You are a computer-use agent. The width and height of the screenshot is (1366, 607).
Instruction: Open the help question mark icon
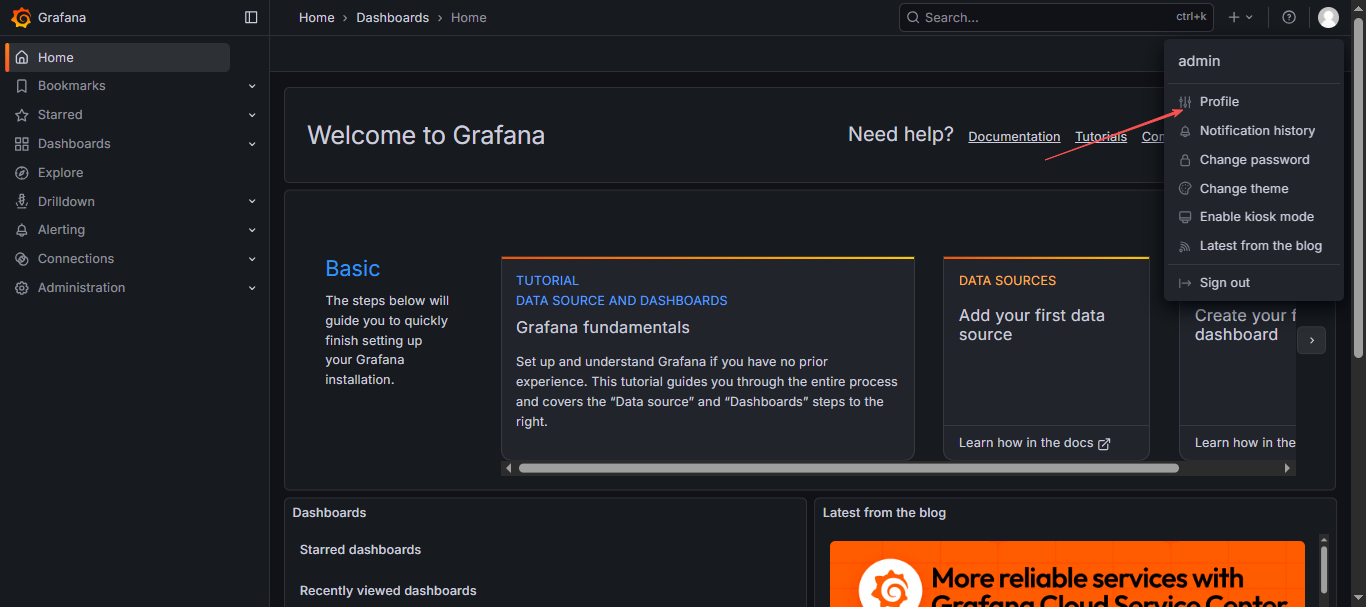[x=1289, y=17]
